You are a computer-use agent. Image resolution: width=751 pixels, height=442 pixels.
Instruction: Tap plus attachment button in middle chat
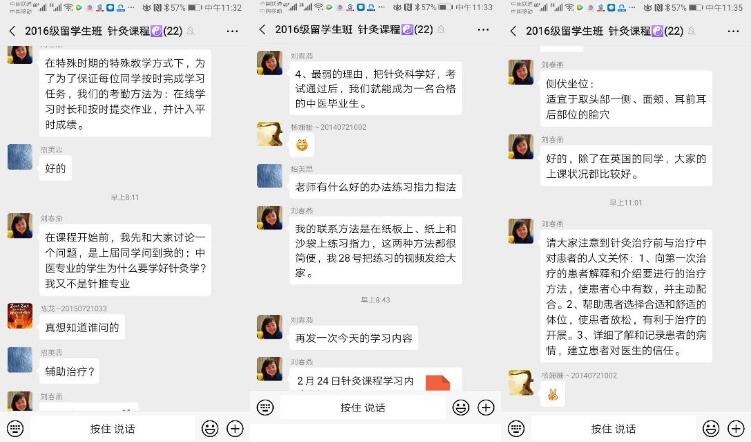pyautogui.click(x=486, y=408)
